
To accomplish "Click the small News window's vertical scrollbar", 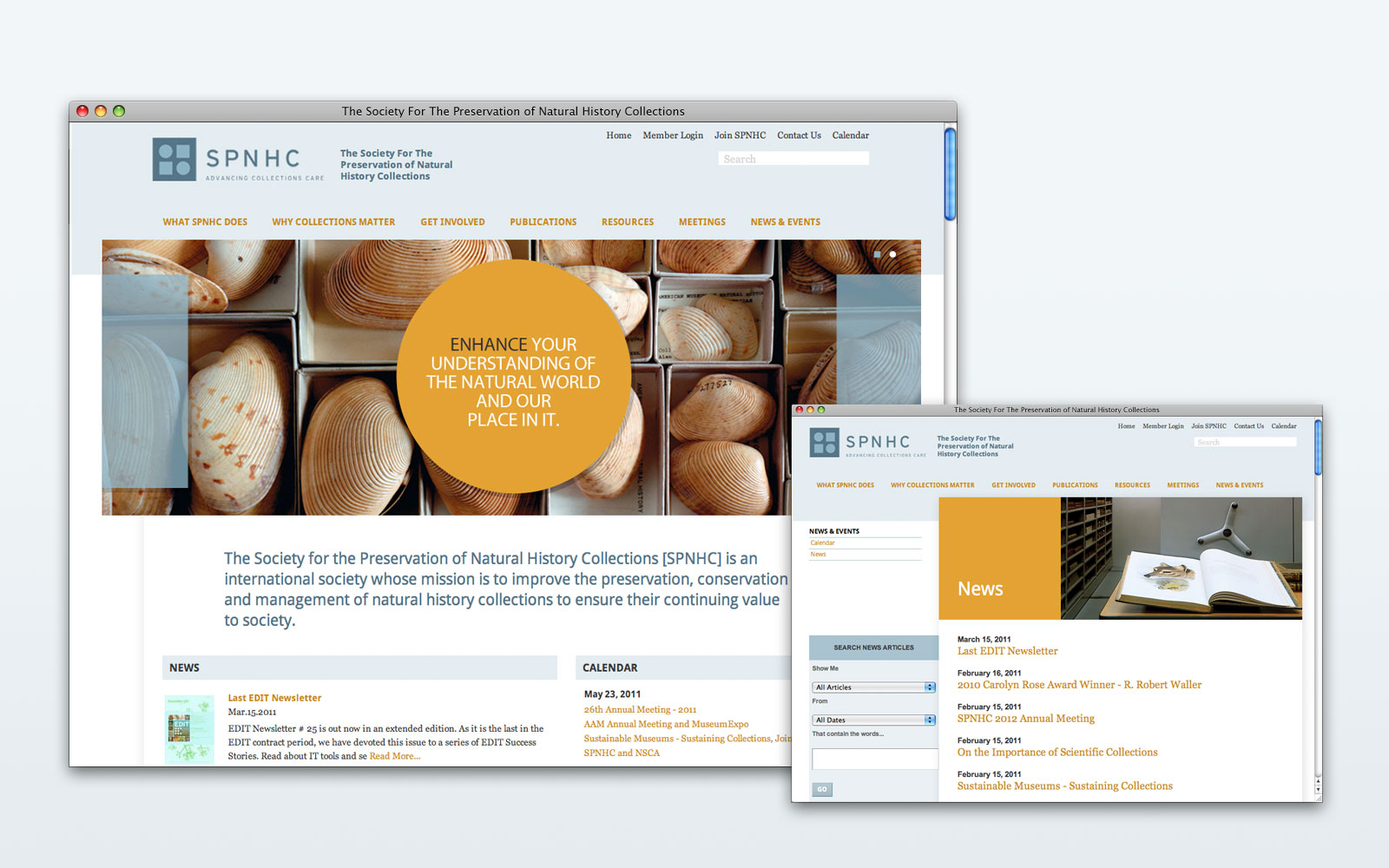I will click(x=1318, y=447).
